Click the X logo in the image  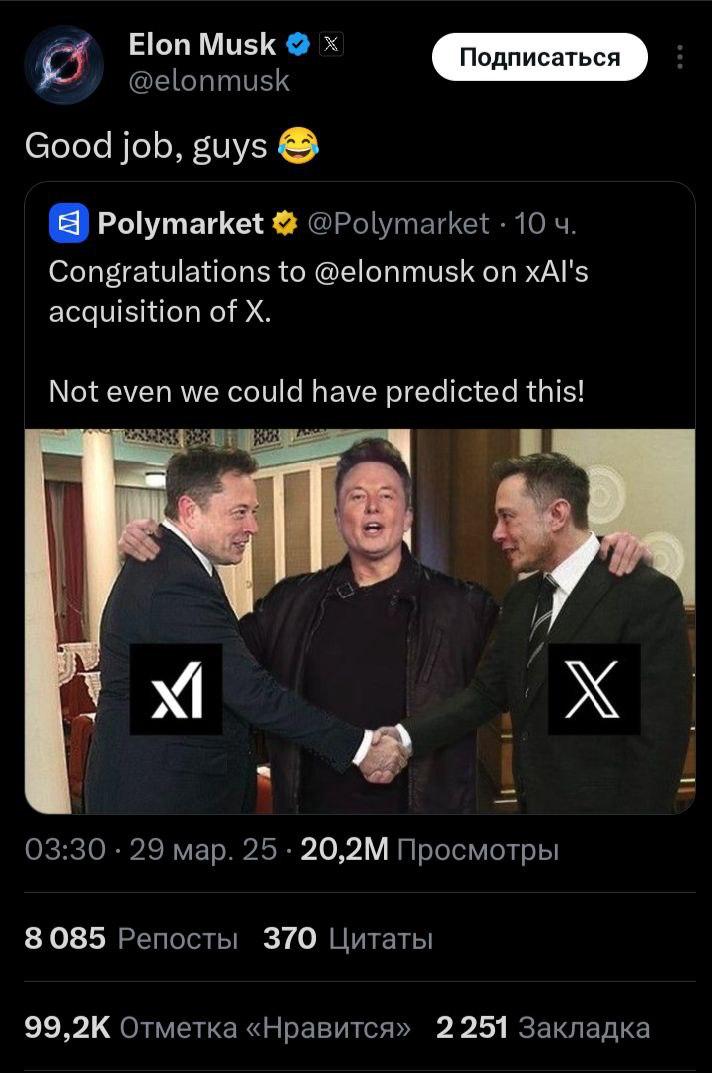[x=594, y=689]
